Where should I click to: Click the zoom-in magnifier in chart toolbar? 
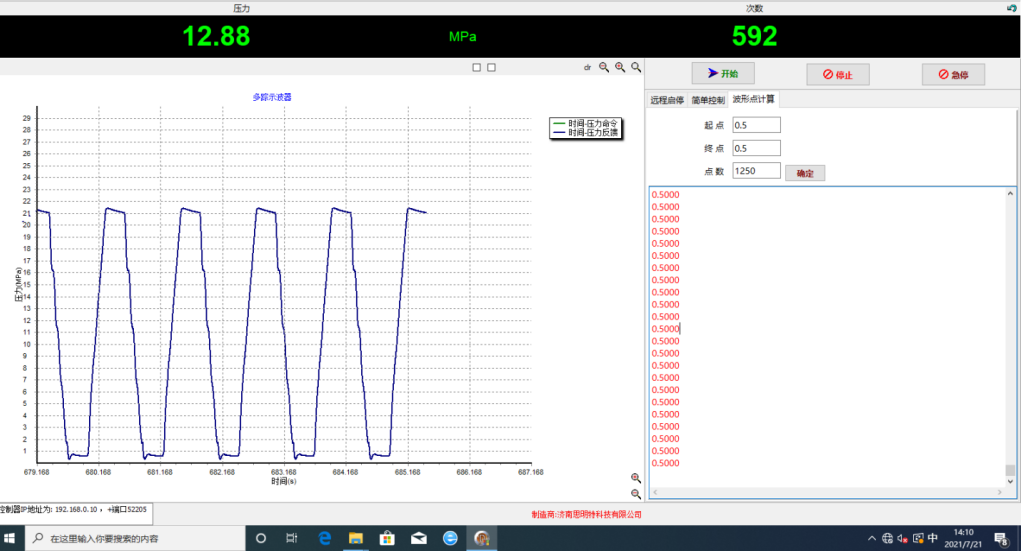(620, 67)
